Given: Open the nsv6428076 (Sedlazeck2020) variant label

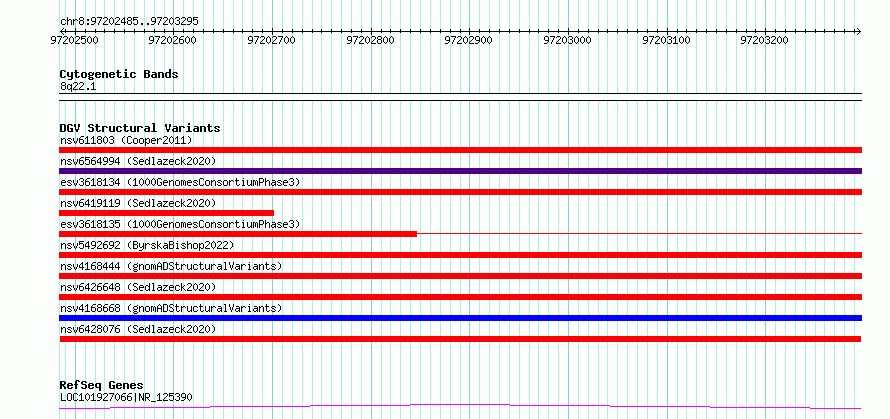Looking at the screenshot, I should pos(138,329).
